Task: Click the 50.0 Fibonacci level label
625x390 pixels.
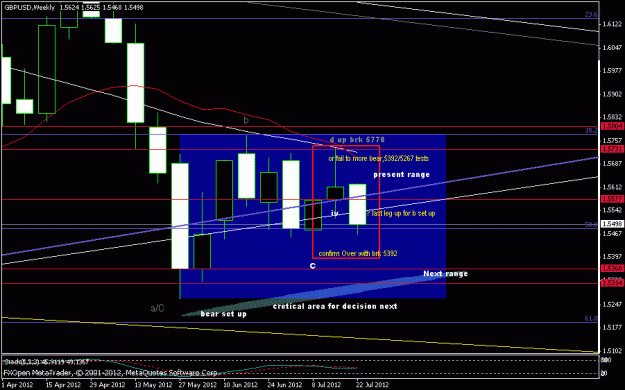Action: (591, 225)
